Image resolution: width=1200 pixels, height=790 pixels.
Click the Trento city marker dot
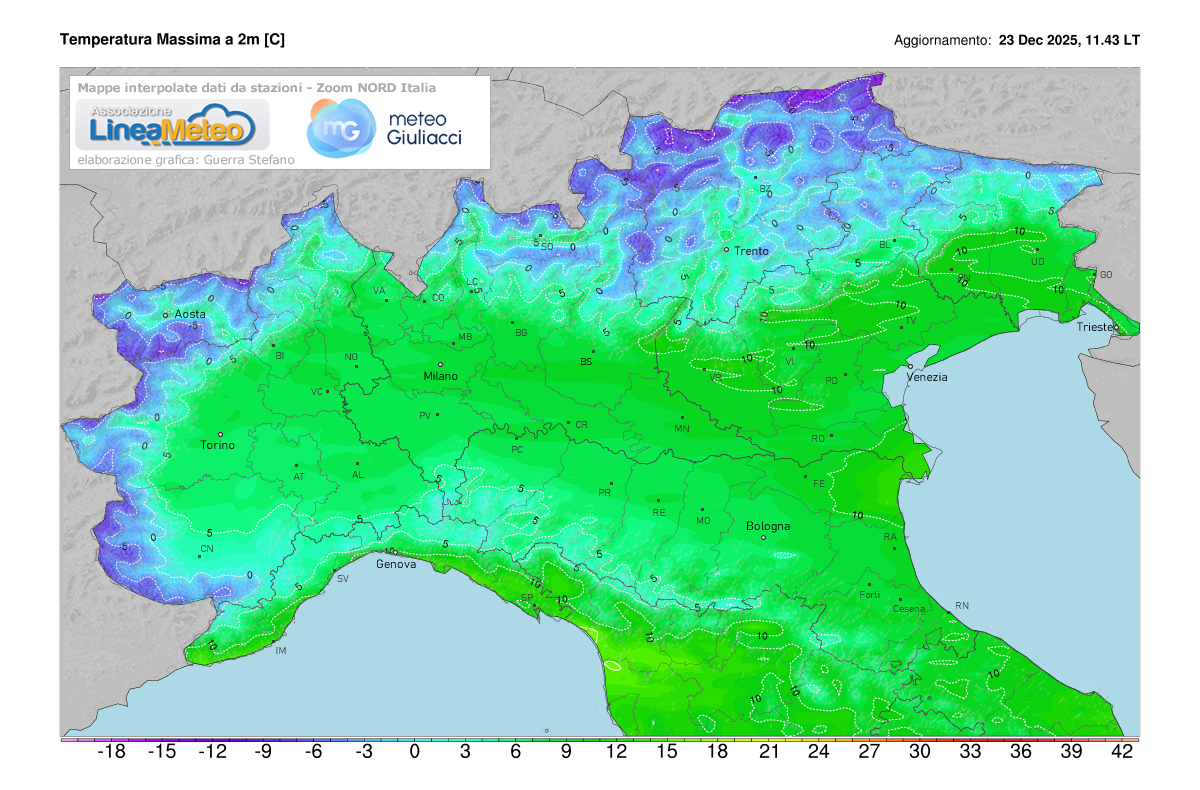726,249
